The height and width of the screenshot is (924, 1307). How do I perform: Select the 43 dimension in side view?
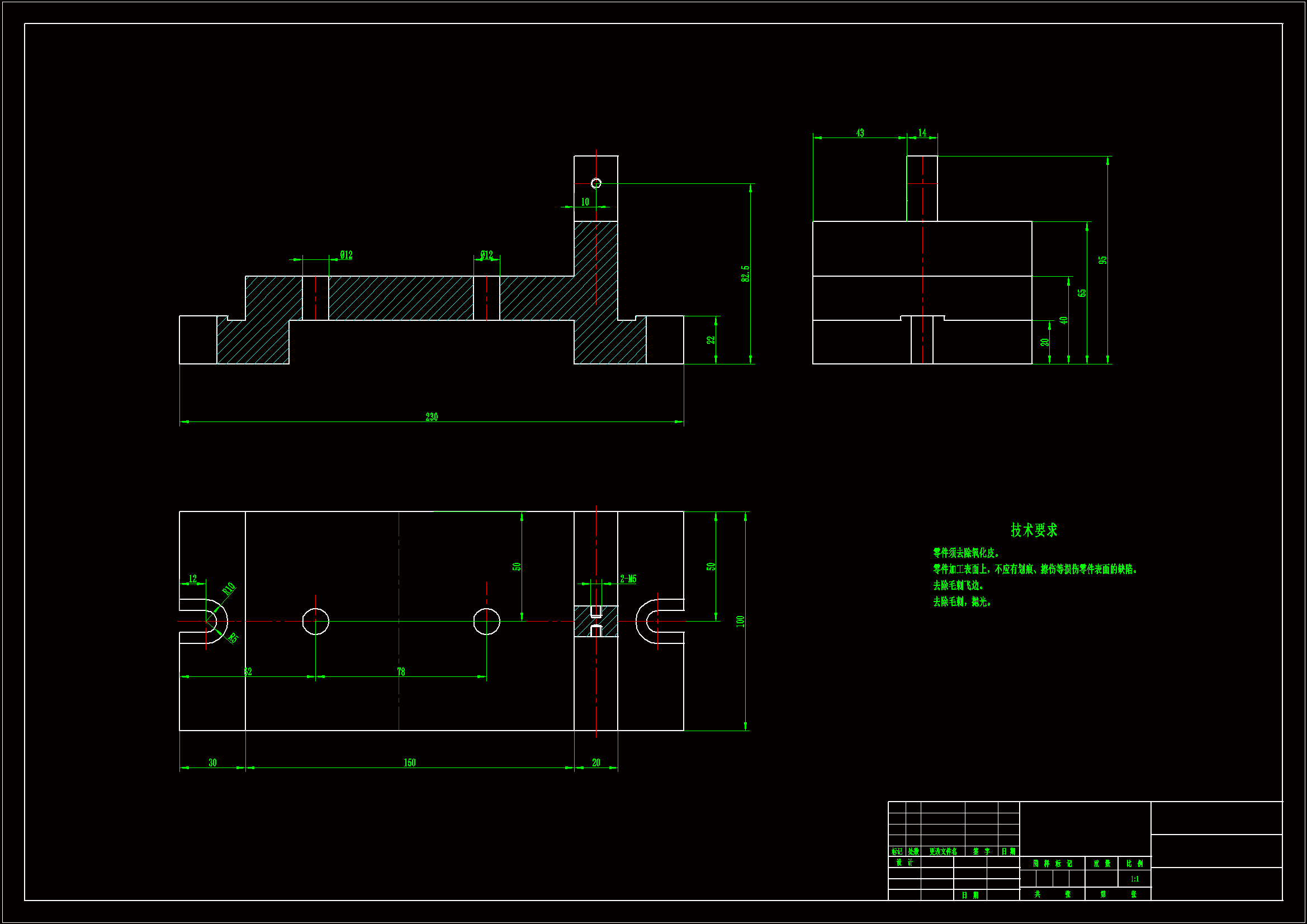[860, 132]
